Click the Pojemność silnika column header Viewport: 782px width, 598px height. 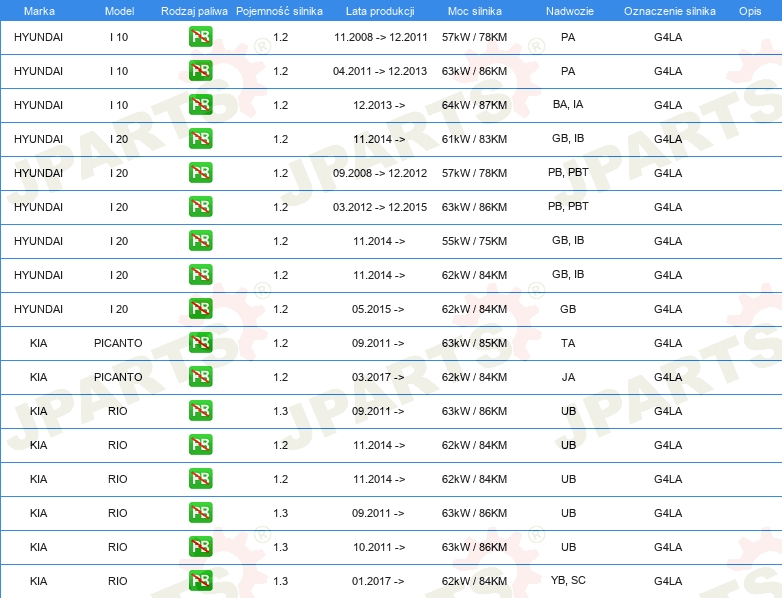pyautogui.click(x=279, y=11)
